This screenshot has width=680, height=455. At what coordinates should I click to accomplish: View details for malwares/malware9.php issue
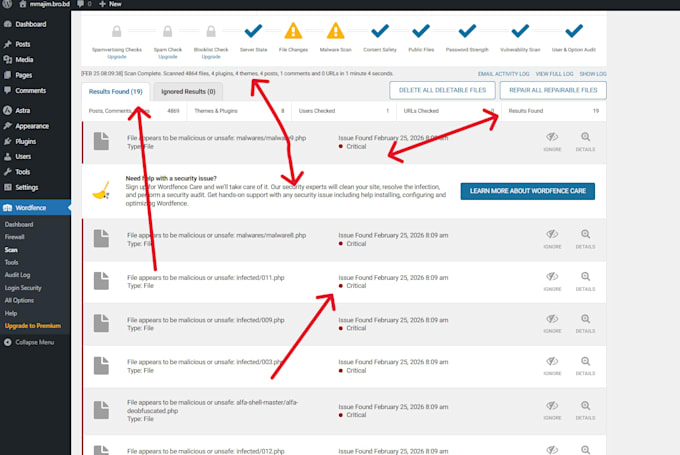tap(585, 142)
